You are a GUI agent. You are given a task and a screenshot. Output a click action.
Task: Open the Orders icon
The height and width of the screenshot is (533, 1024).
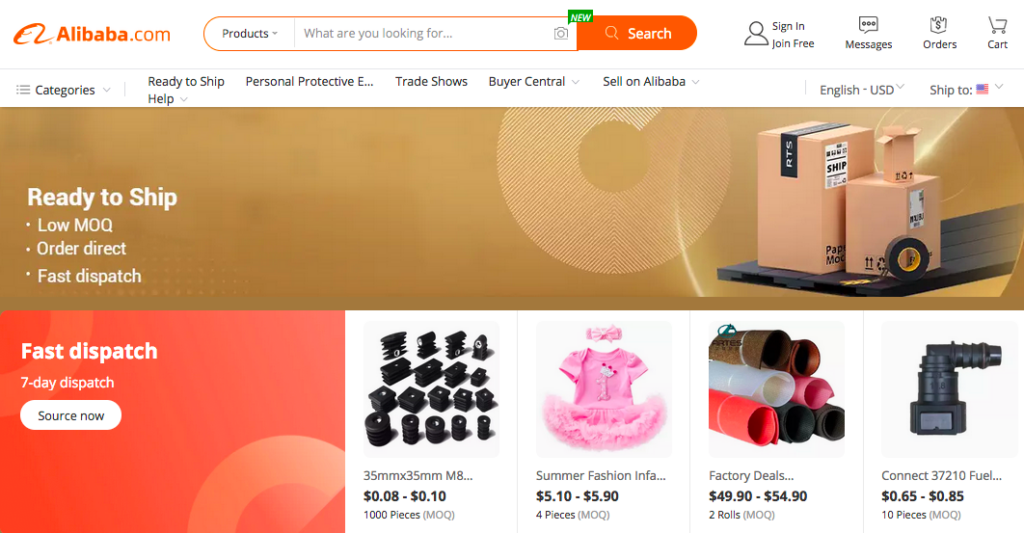(939, 25)
